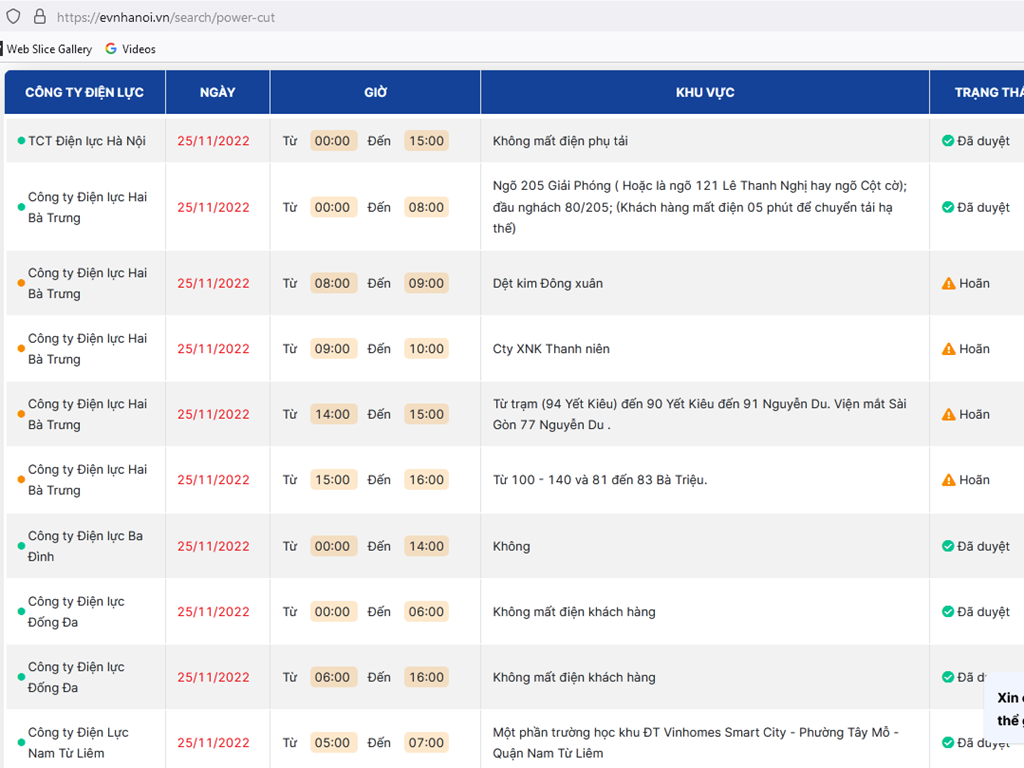Click the TRẠNG THÁI column header
The width and height of the screenshot is (1024, 768).
pyautogui.click(x=977, y=92)
